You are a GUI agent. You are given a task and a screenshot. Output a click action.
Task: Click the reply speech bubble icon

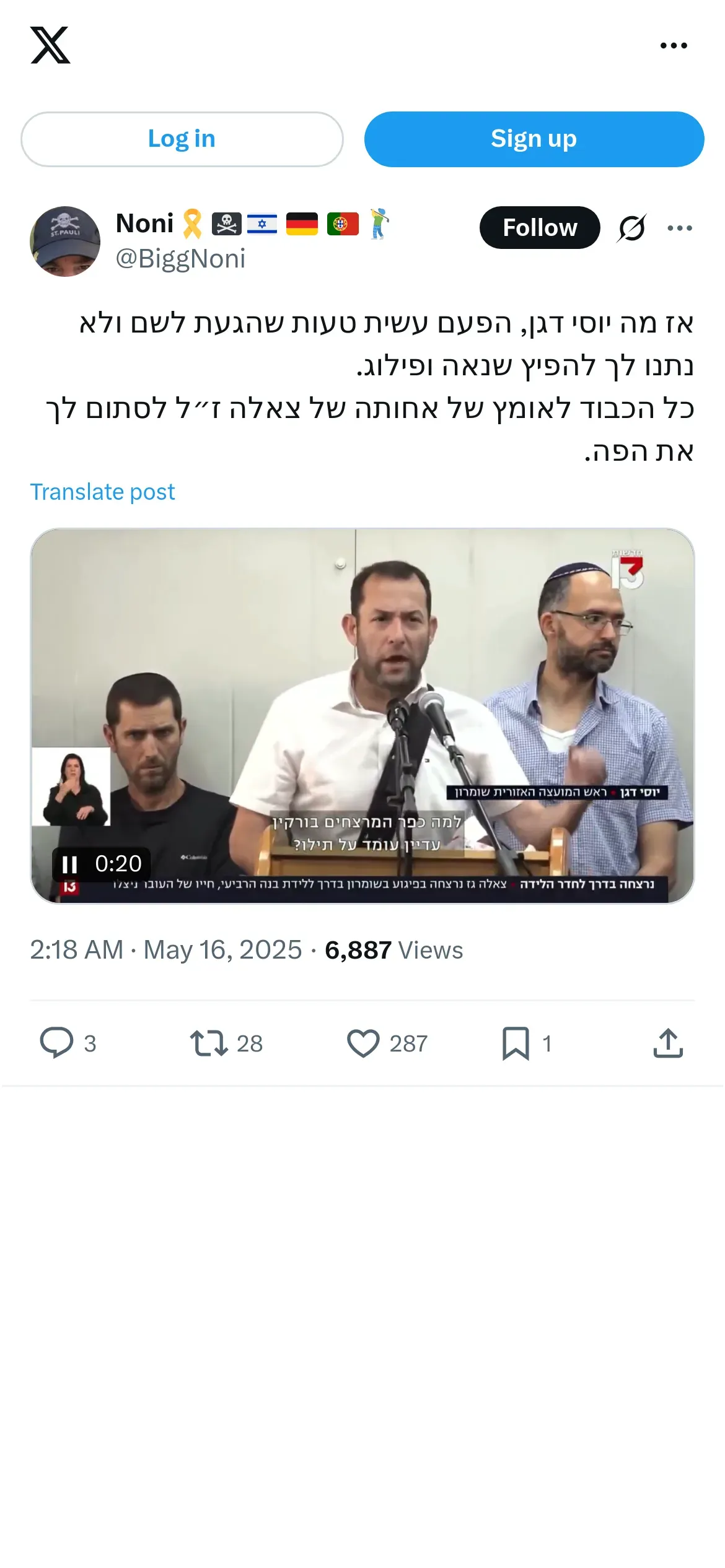(56, 1043)
